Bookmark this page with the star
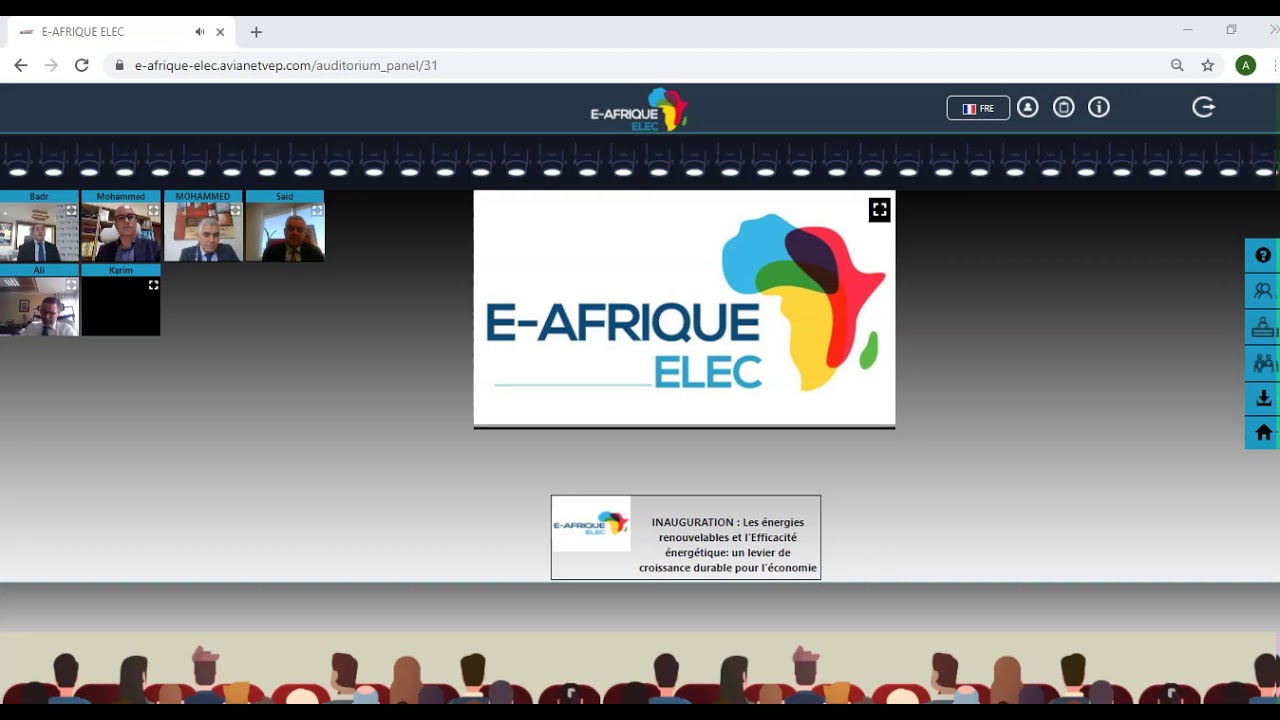The image size is (1280, 720). (x=1208, y=65)
